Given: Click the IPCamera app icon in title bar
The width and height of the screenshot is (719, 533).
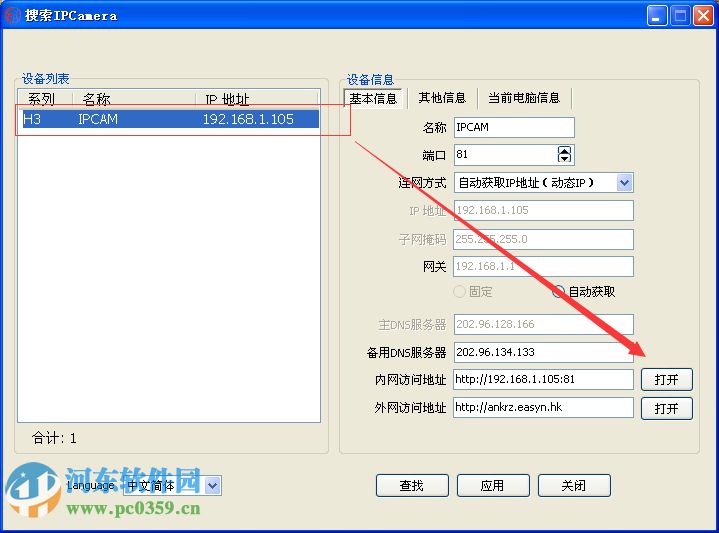Looking at the screenshot, I should [13, 15].
